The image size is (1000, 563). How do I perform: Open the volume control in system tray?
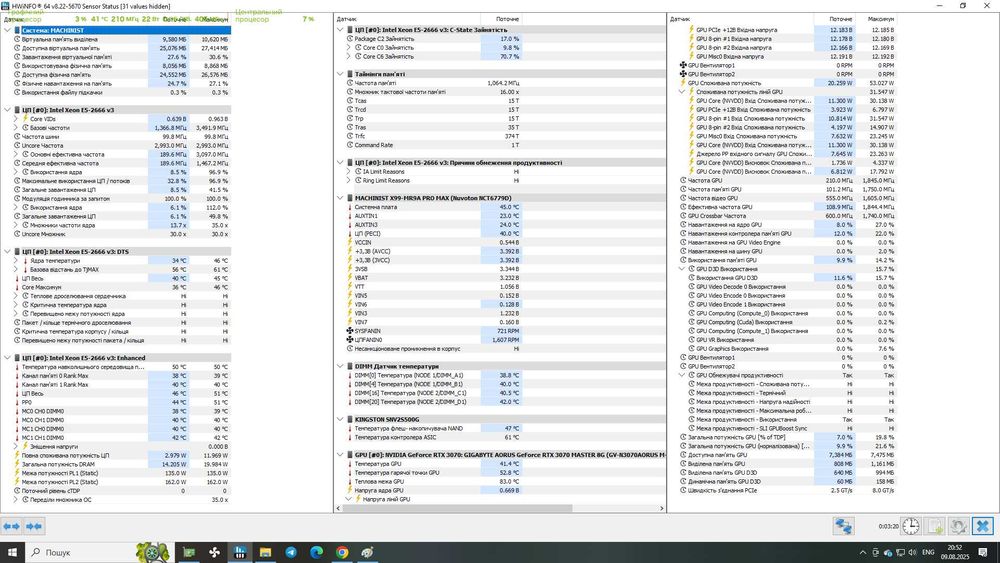pos(912,552)
